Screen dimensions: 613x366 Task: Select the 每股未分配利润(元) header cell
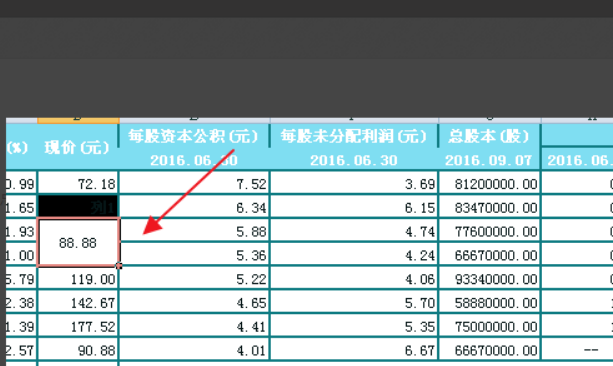point(354,136)
